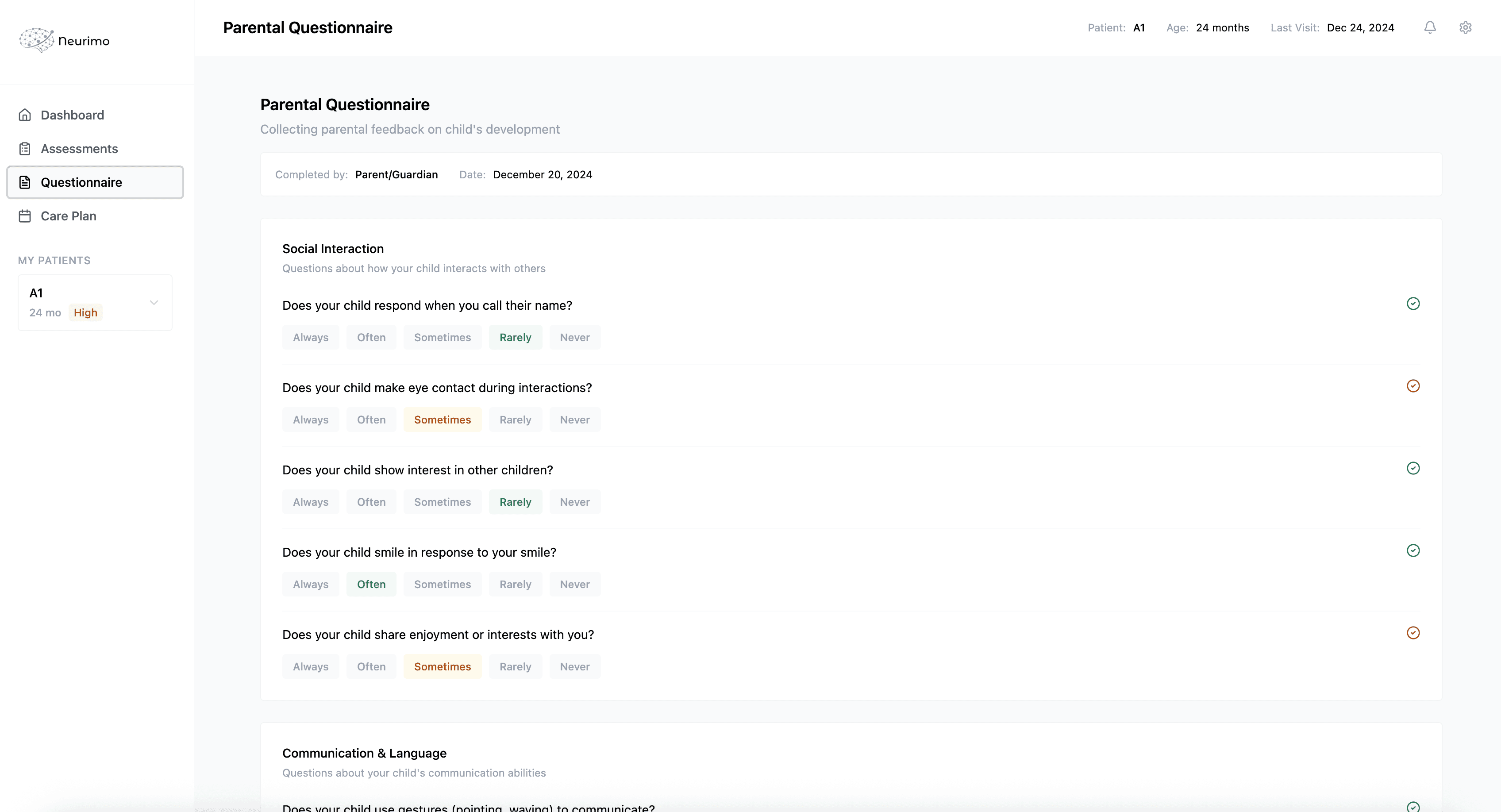Click the check icon for shared enjoyment question

point(1412,633)
